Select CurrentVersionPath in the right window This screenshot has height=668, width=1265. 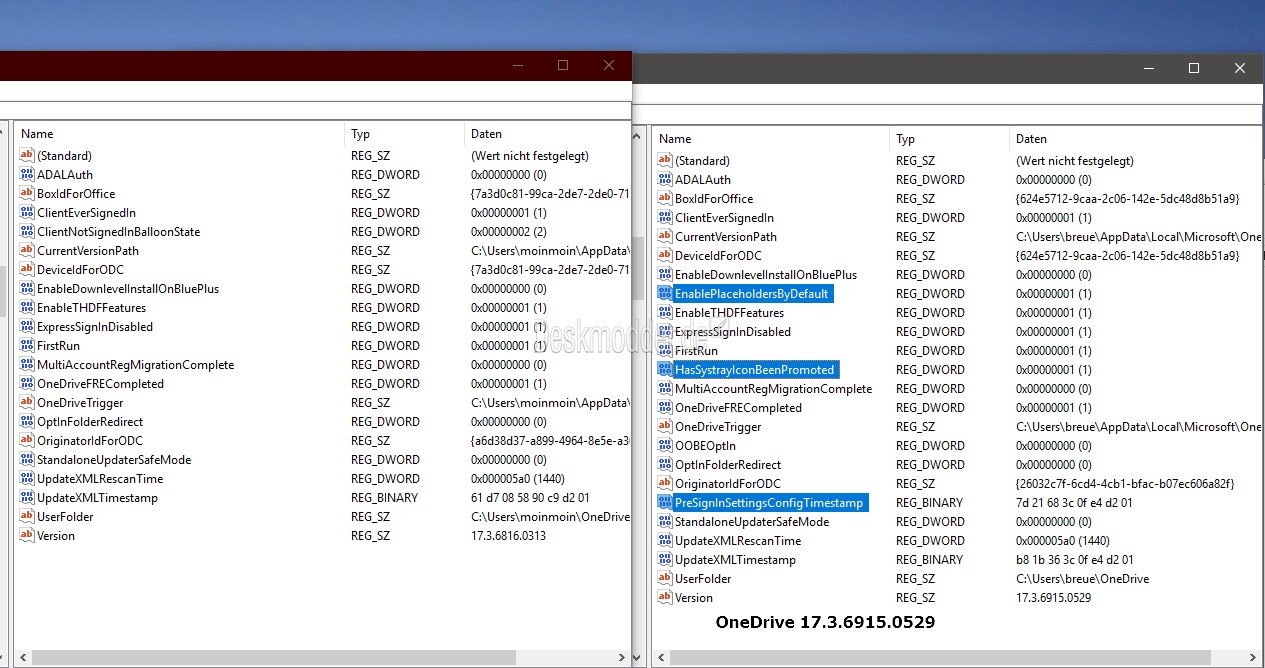(x=726, y=236)
